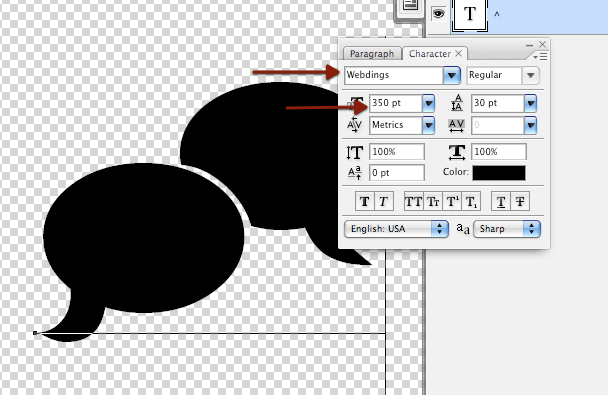Viewport: 608px width, 395px height.
Task: Collapse the Character panel using minimize dash
Action: pos(529,45)
